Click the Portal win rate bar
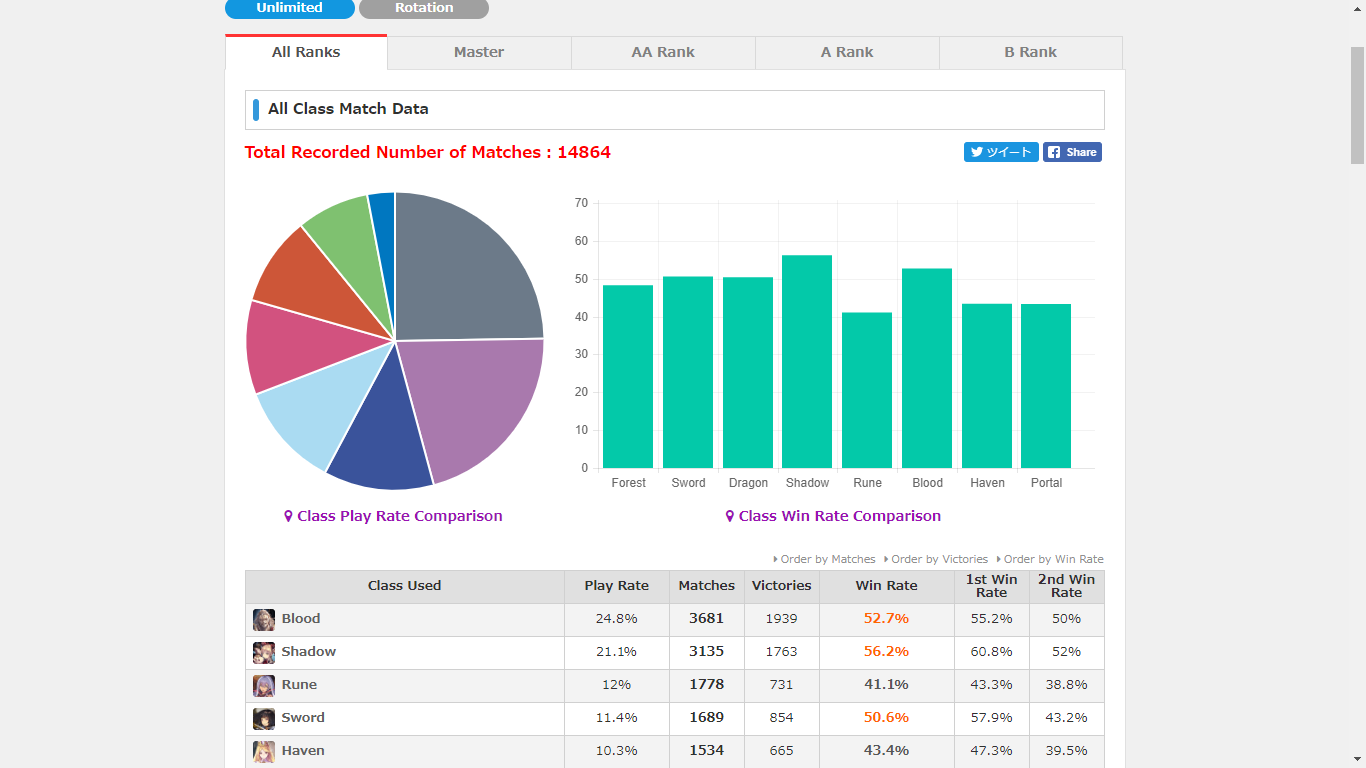 pyautogui.click(x=1046, y=386)
